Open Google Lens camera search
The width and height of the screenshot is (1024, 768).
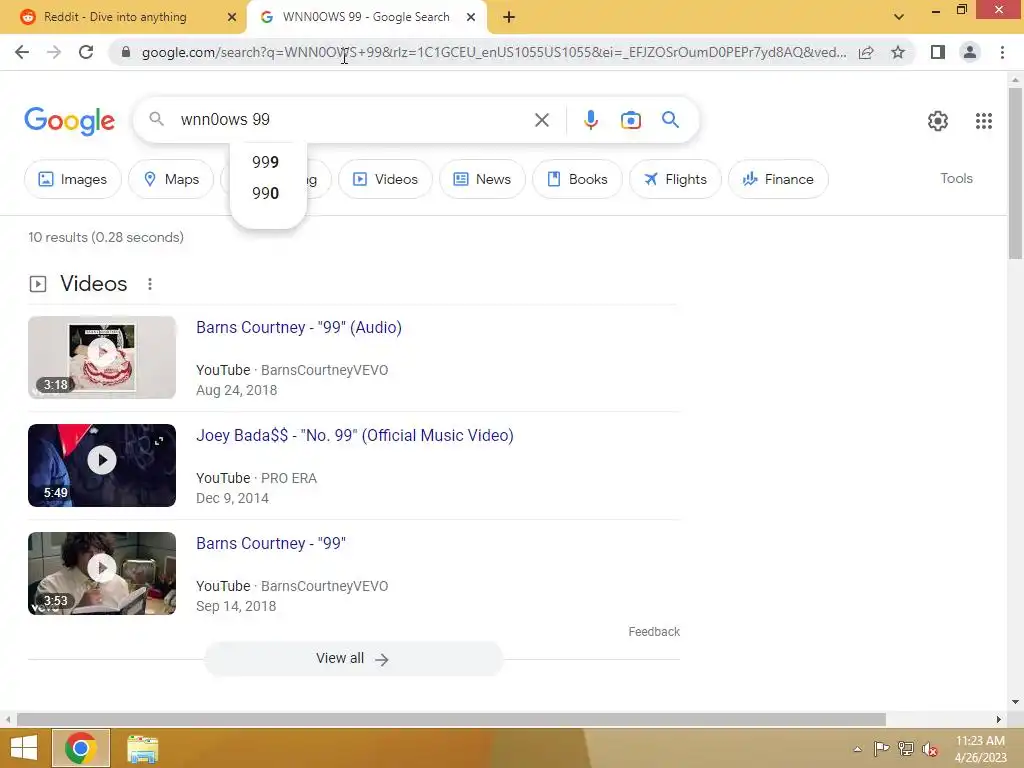pyautogui.click(x=631, y=120)
